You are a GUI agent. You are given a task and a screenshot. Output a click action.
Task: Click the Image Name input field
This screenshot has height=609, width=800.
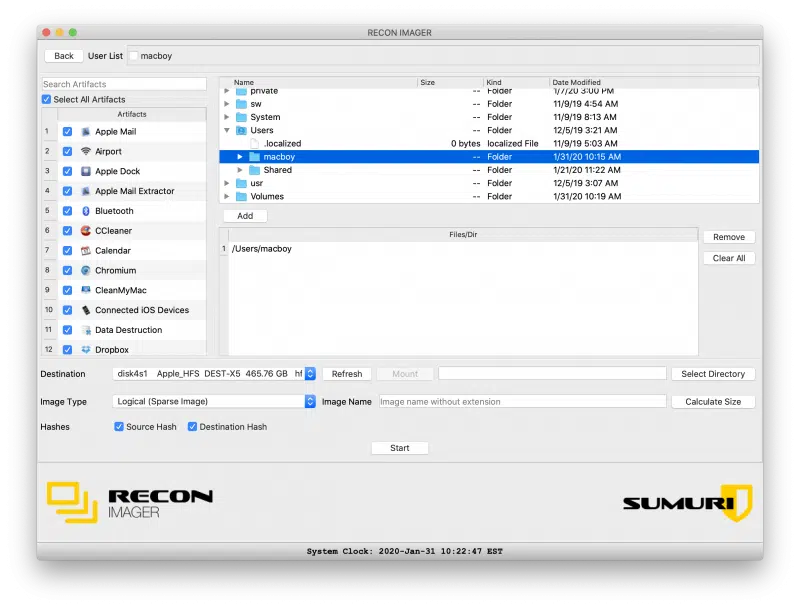click(522, 402)
